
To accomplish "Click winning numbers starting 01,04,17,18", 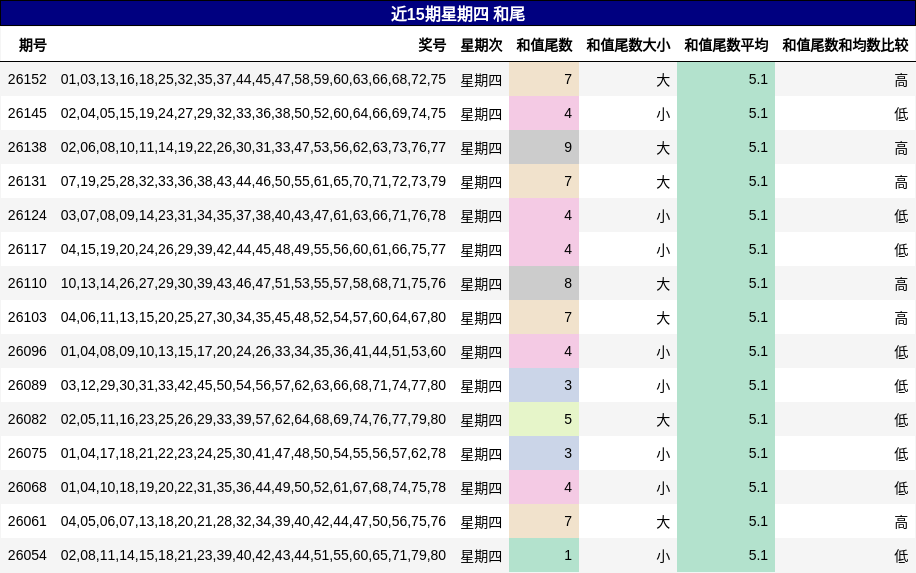I will coord(253,453).
